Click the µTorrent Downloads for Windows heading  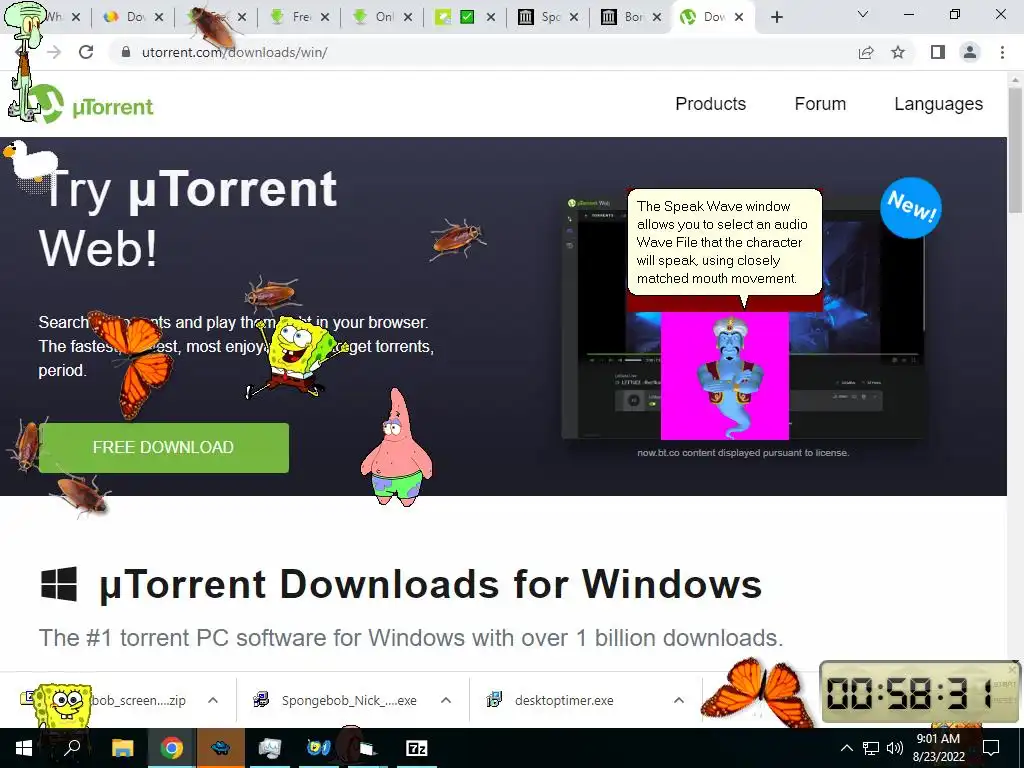pyautogui.click(x=430, y=584)
